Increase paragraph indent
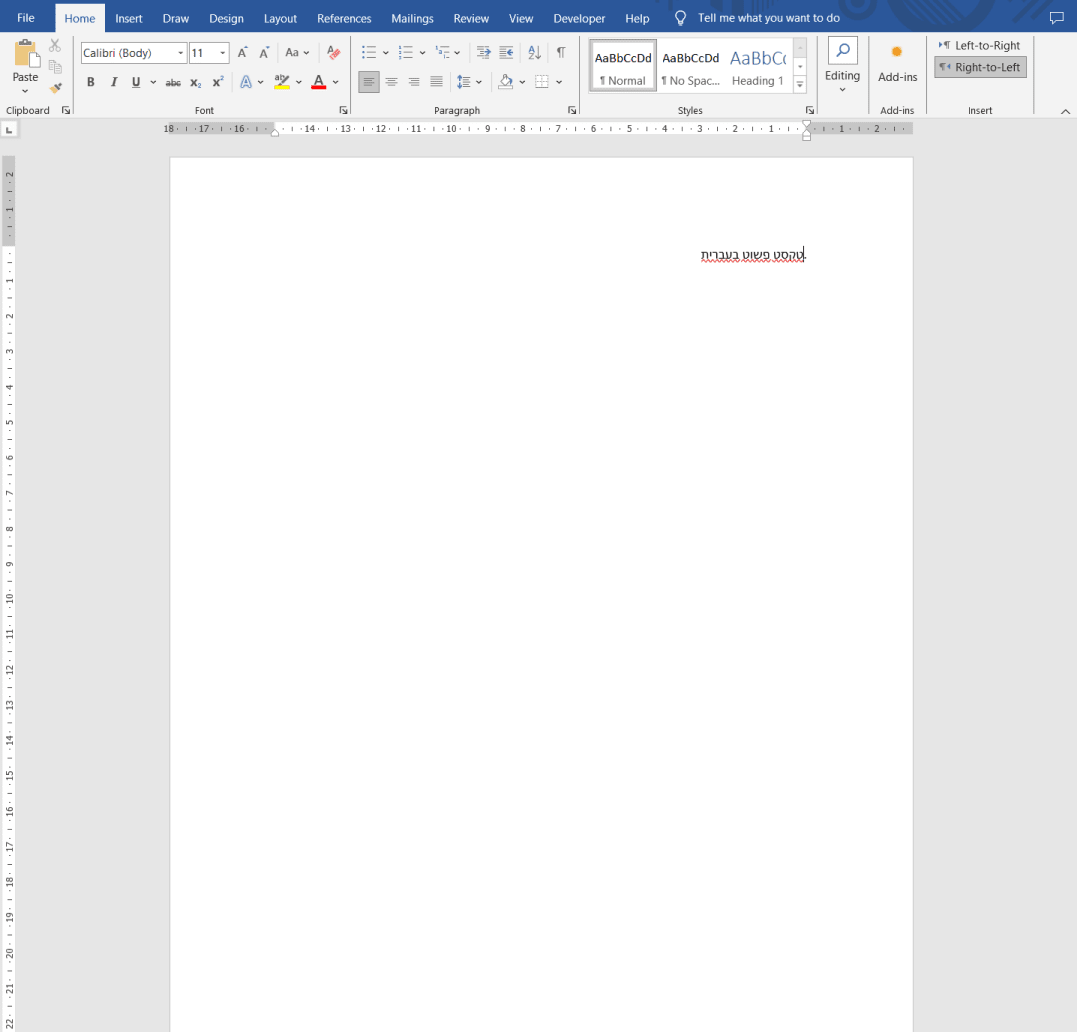1077x1032 pixels. 506,53
